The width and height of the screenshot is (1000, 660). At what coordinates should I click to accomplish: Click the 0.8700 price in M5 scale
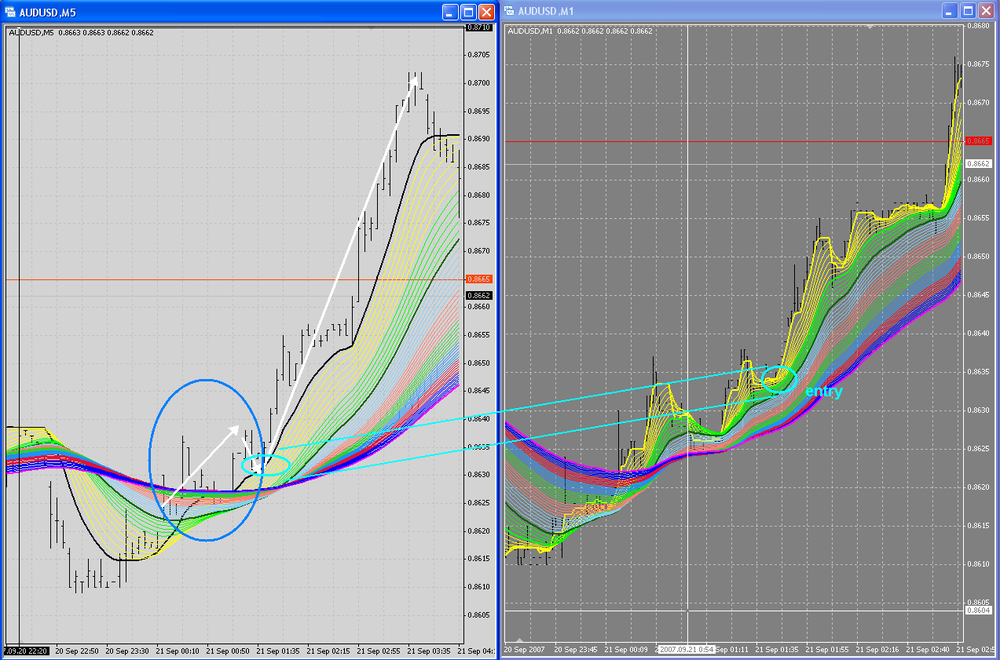[x=478, y=83]
